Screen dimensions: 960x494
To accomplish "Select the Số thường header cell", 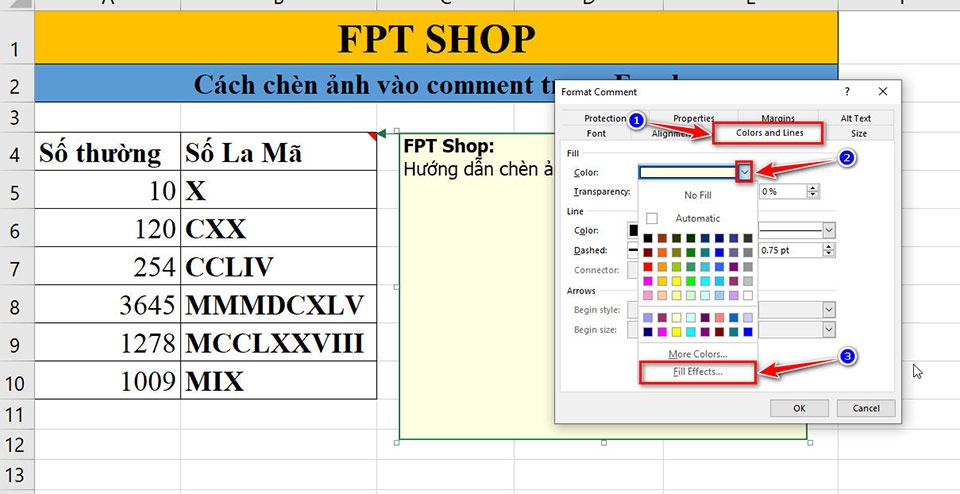I will point(108,151).
